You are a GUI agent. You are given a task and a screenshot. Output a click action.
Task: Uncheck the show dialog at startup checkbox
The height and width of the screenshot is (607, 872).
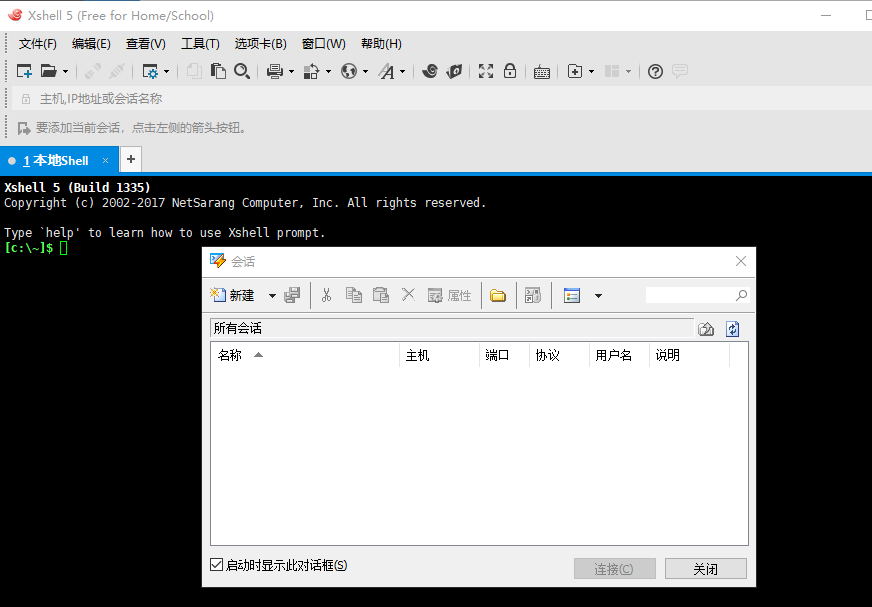(216, 565)
